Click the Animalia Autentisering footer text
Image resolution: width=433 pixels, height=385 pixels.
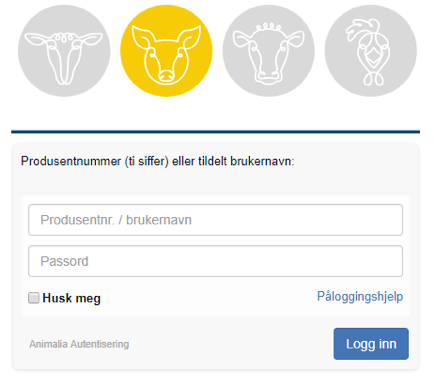click(x=79, y=344)
